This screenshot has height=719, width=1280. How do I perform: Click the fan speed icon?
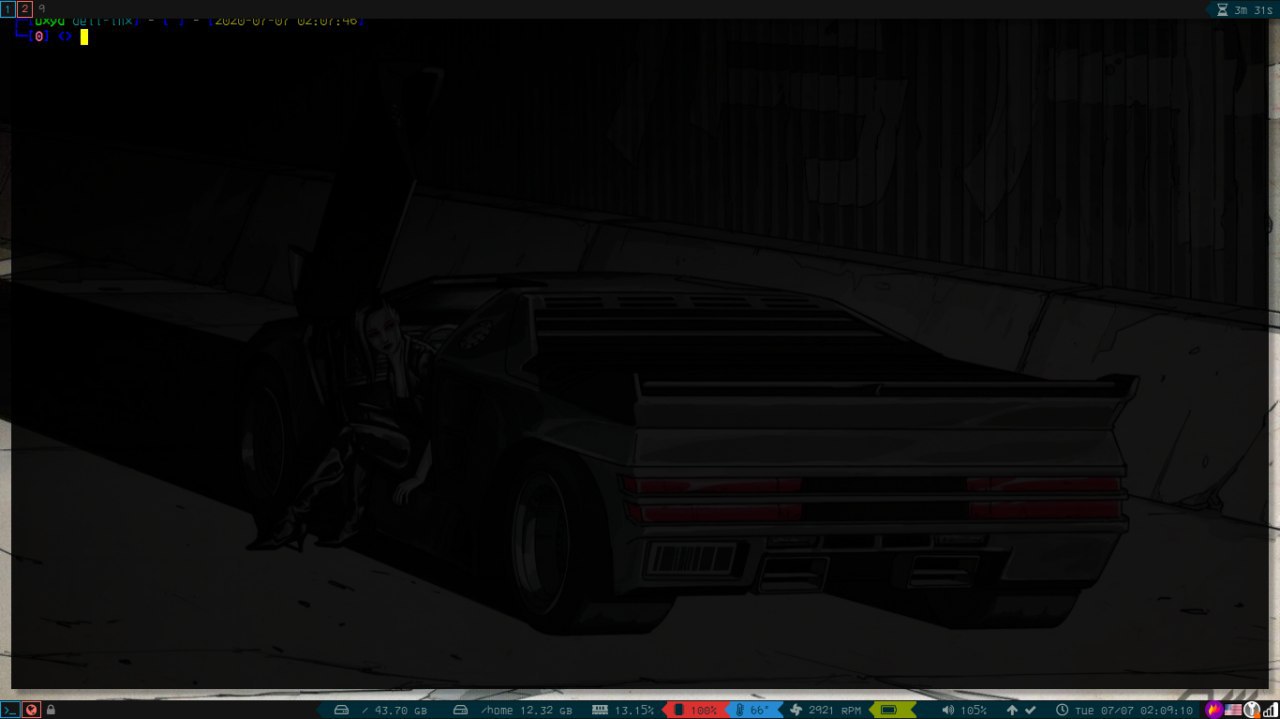pos(796,710)
